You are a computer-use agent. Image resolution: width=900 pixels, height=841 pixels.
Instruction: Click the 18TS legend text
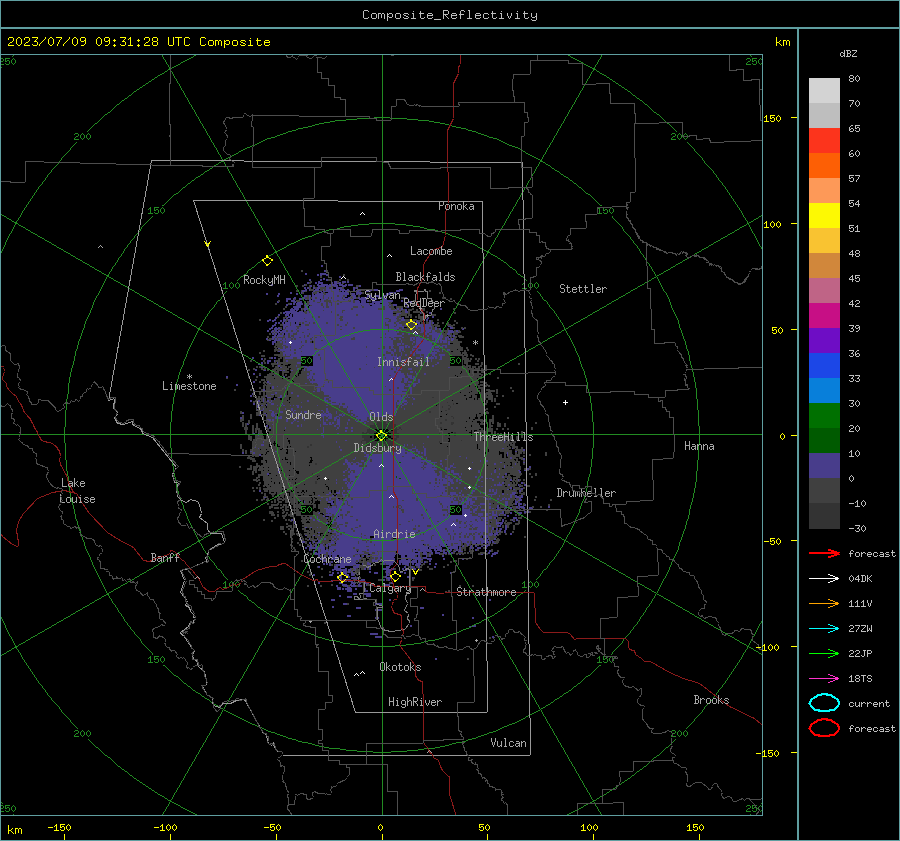click(x=860, y=679)
